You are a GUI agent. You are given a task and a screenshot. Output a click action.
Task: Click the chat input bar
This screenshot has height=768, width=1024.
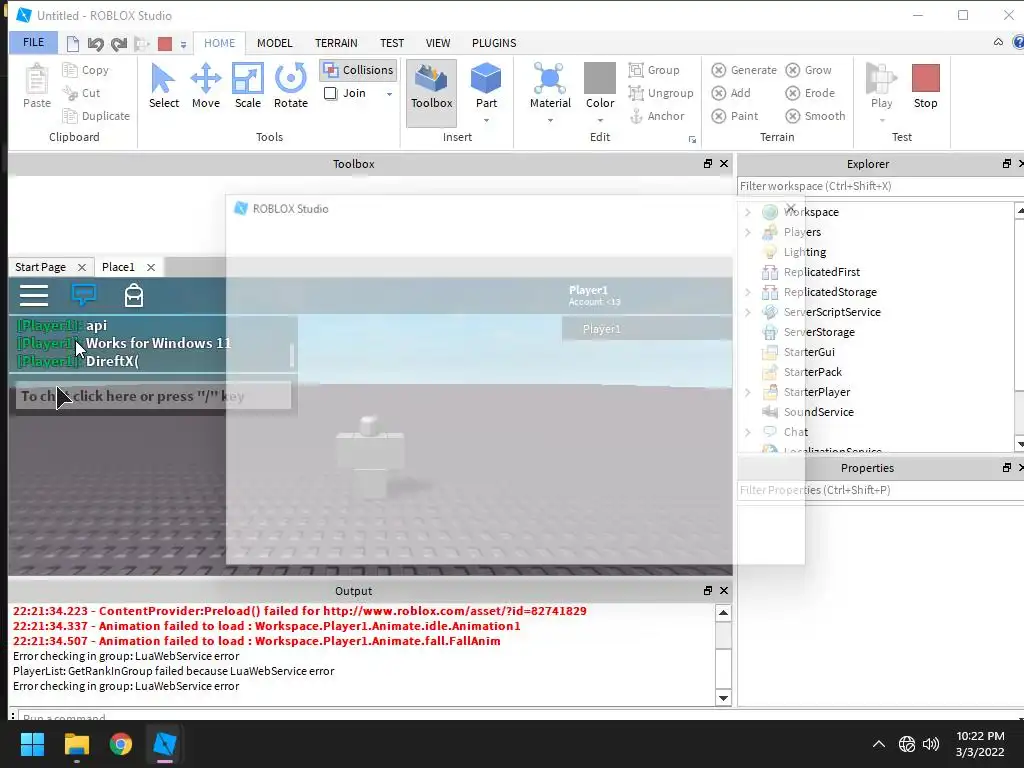click(153, 396)
